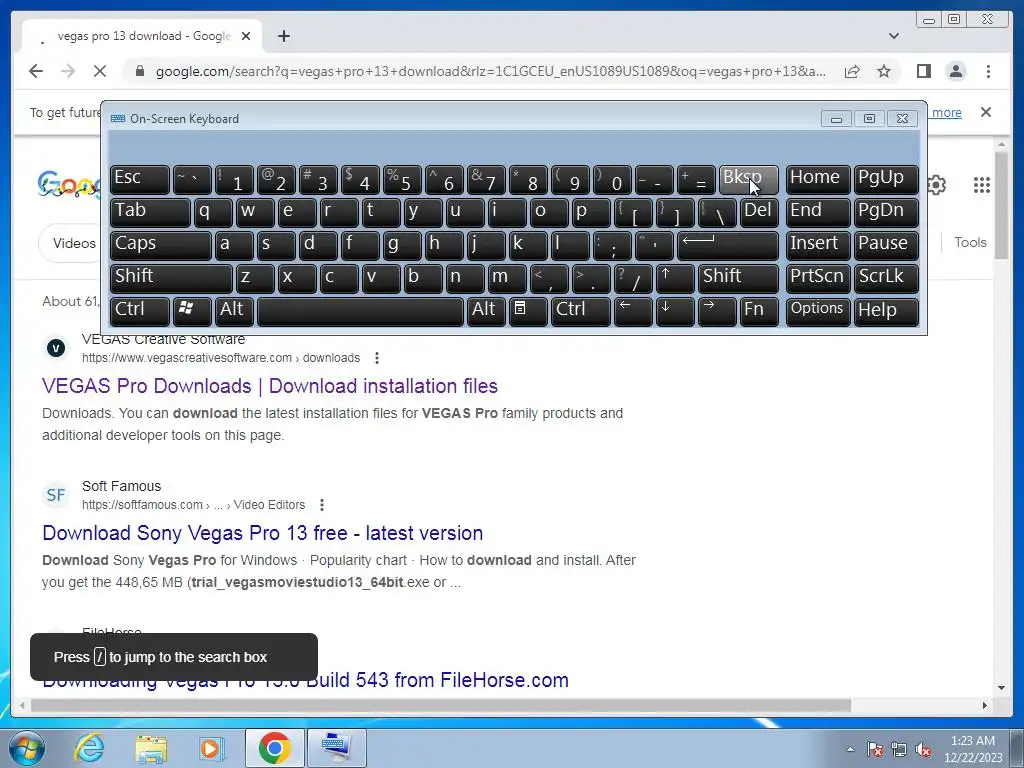View site info via the lock icon
This screenshot has height=768, width=1024.
pyautogui.click(x=139, y=71)
